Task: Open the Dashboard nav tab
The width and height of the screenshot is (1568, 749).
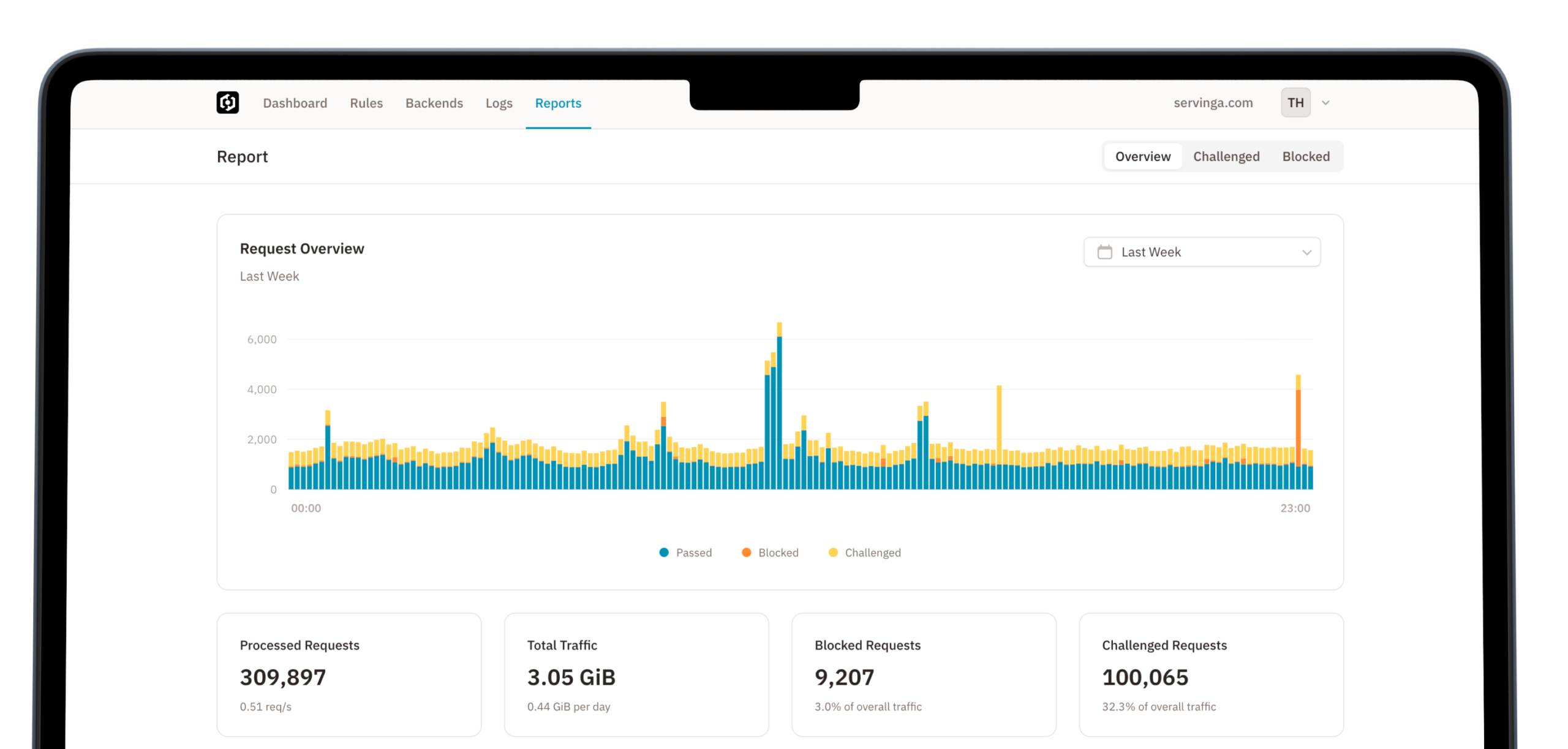Action: click(x=295, y=103)
